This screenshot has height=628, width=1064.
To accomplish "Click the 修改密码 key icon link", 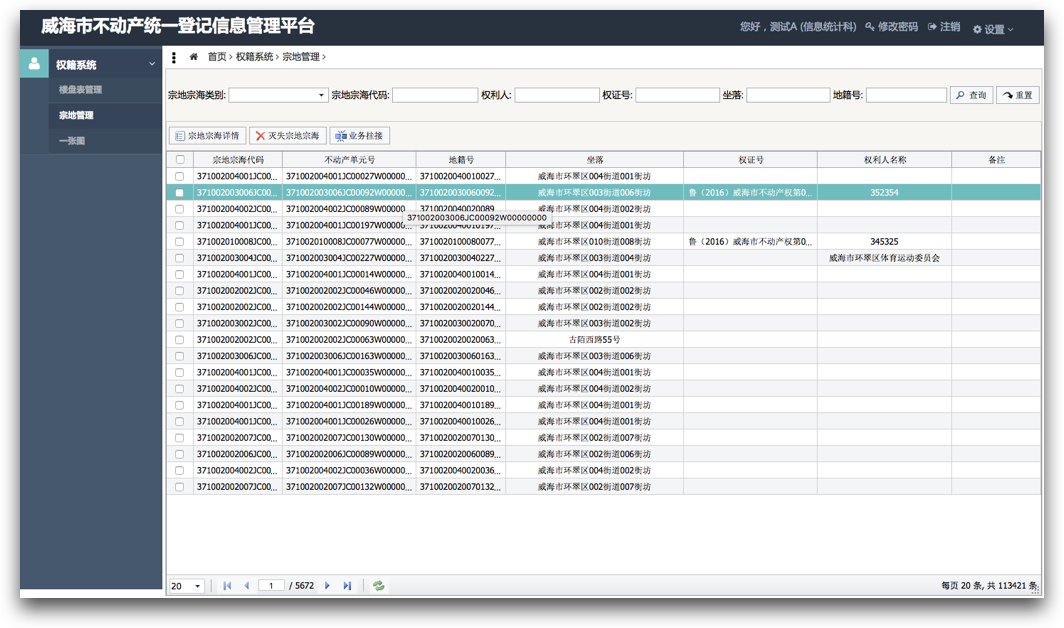I will click(x=891, y=26).
